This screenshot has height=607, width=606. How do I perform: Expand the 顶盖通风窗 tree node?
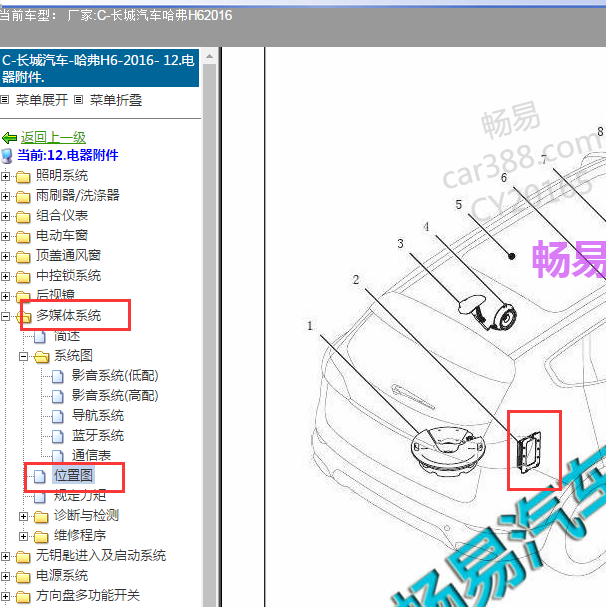pos(5,256)
